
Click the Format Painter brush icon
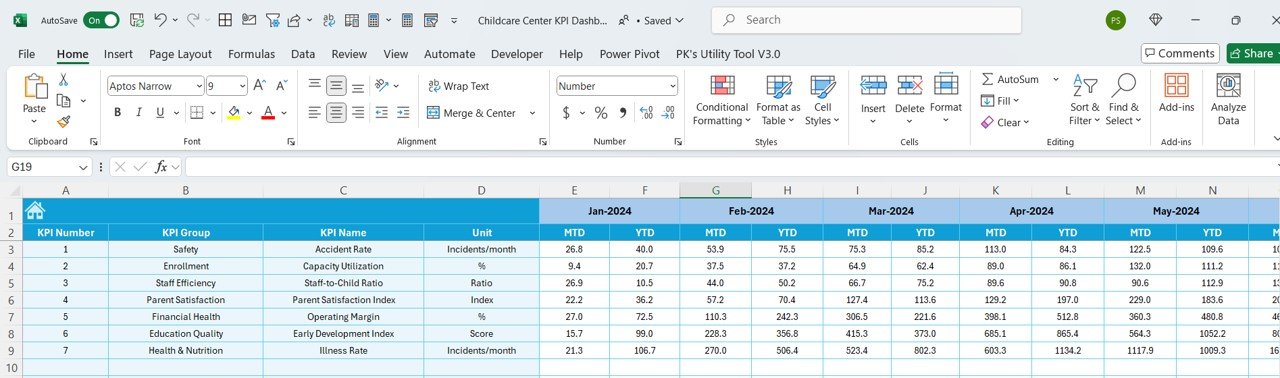click(x=63, y=121)
